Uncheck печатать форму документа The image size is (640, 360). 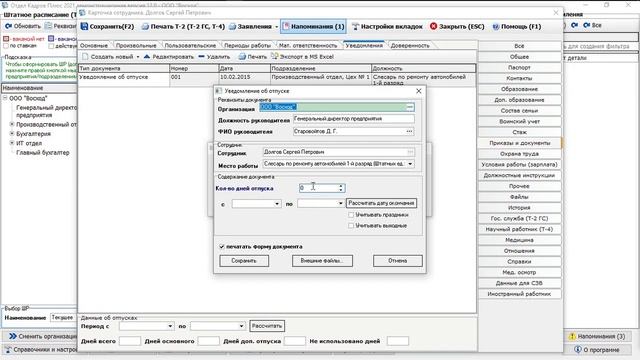click(222, 247)
